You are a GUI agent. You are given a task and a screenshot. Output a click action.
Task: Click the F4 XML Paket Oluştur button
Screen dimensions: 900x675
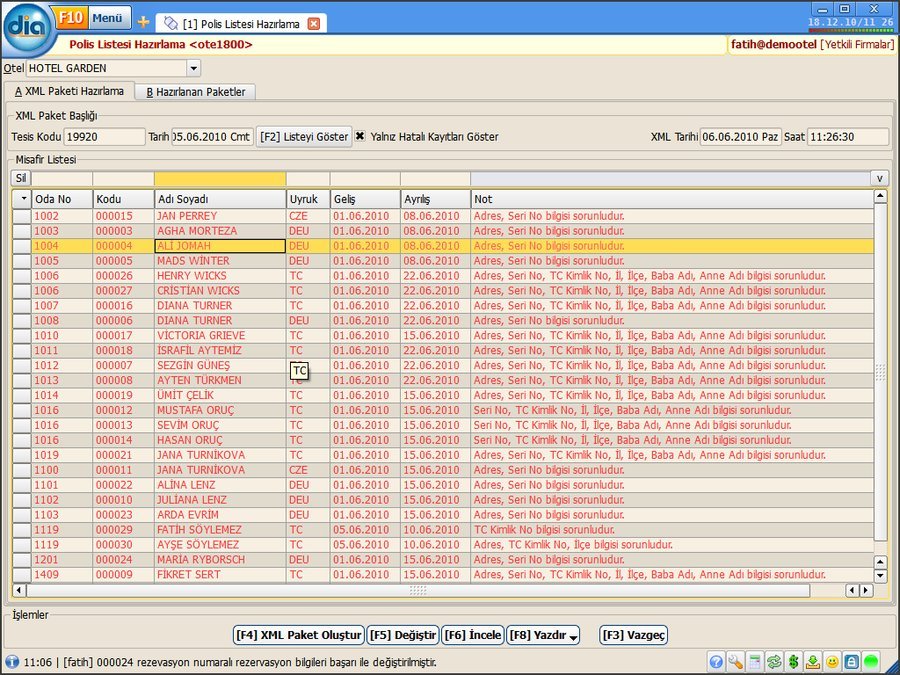point(299,635)
